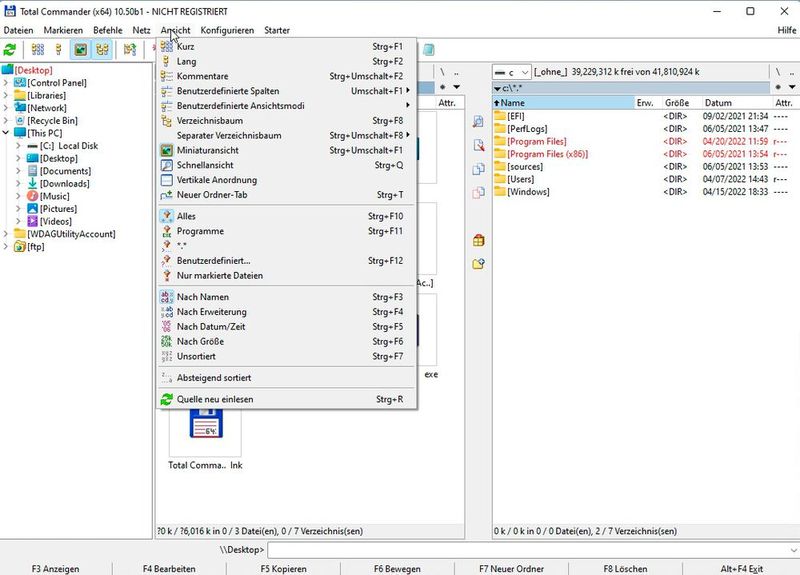Viewport: 800px width, 575px height.
Task: Click the Name column header
Action: point(563,103)
